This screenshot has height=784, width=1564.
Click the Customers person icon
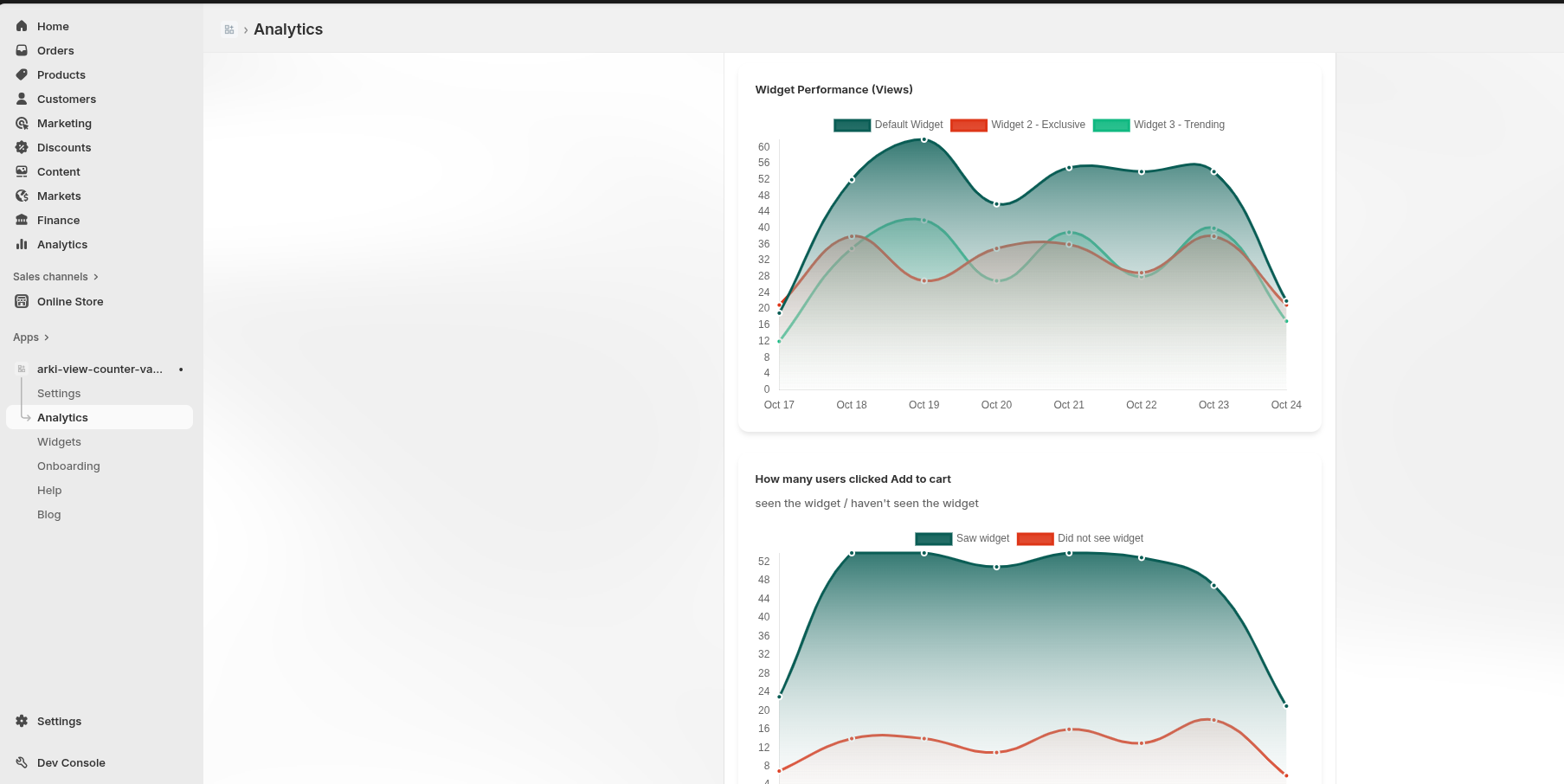coord(21,99)
